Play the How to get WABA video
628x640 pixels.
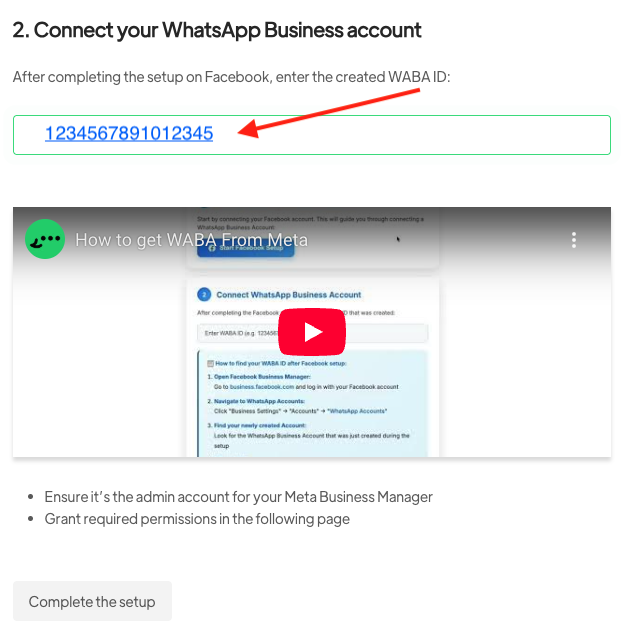click(x=312, y=332)
